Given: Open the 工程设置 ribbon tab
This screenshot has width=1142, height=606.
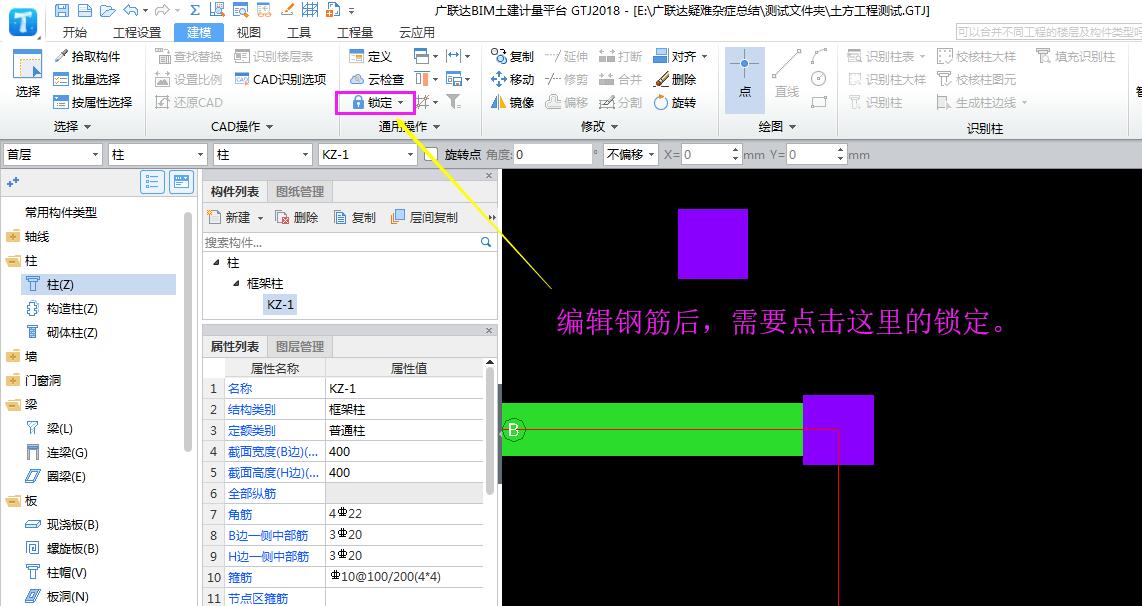Looking at the screenshot, I should pos(136,32).
